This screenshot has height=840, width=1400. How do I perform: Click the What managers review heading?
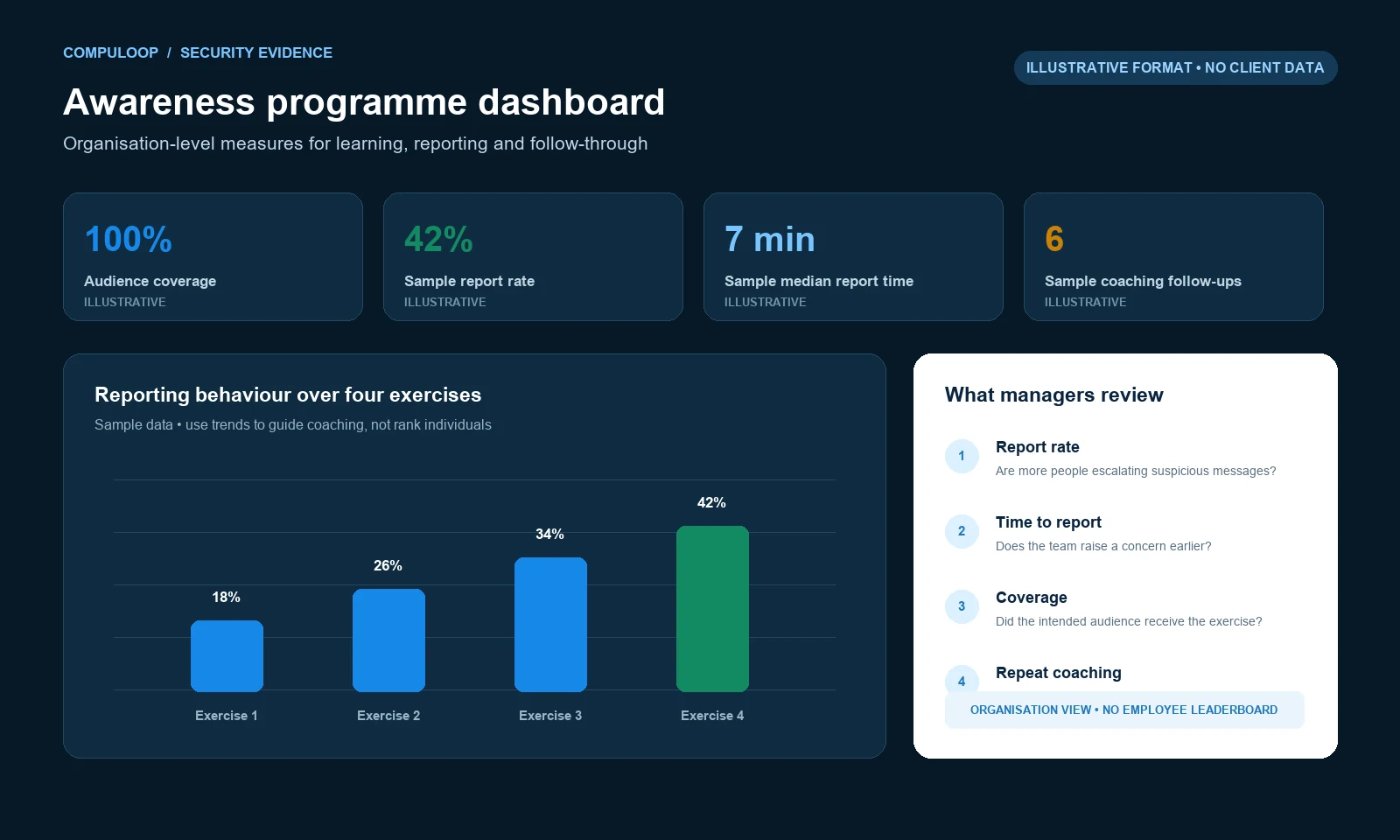pos(1054,395)
